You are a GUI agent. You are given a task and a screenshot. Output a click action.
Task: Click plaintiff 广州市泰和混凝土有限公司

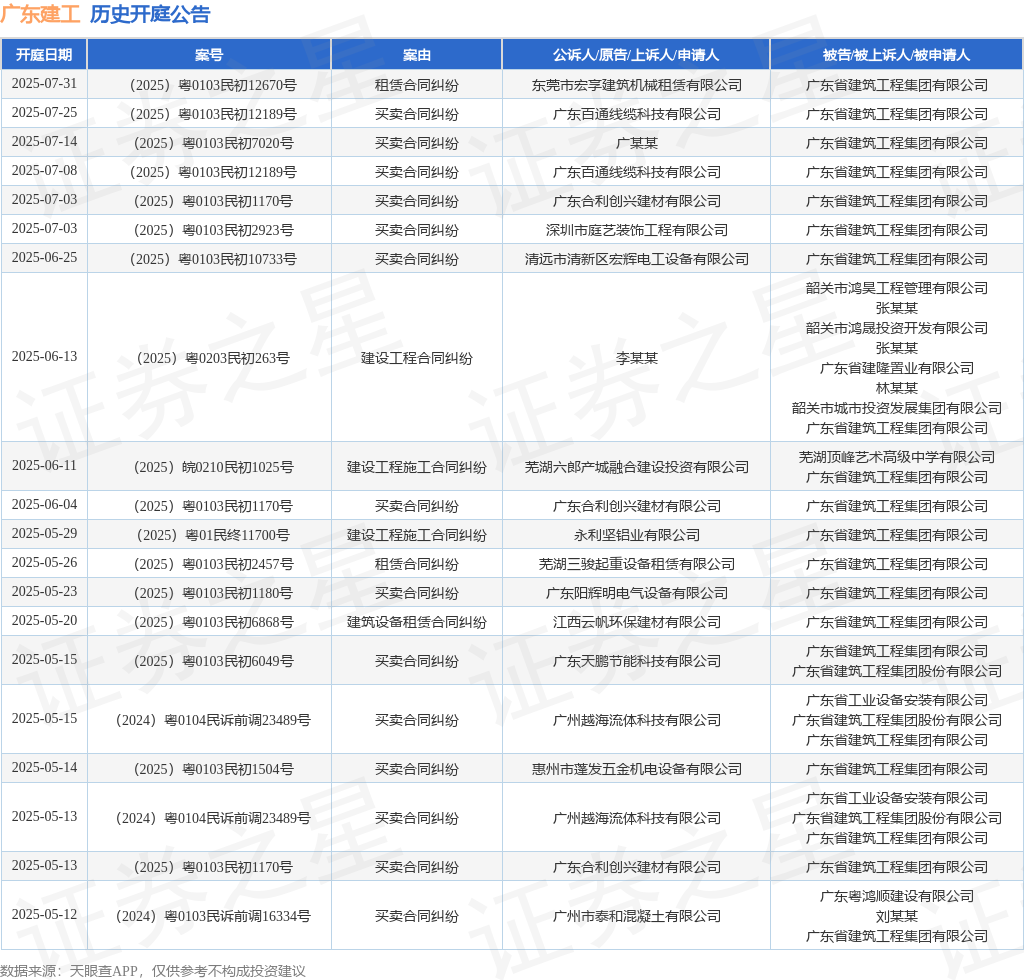click(637, 916)
